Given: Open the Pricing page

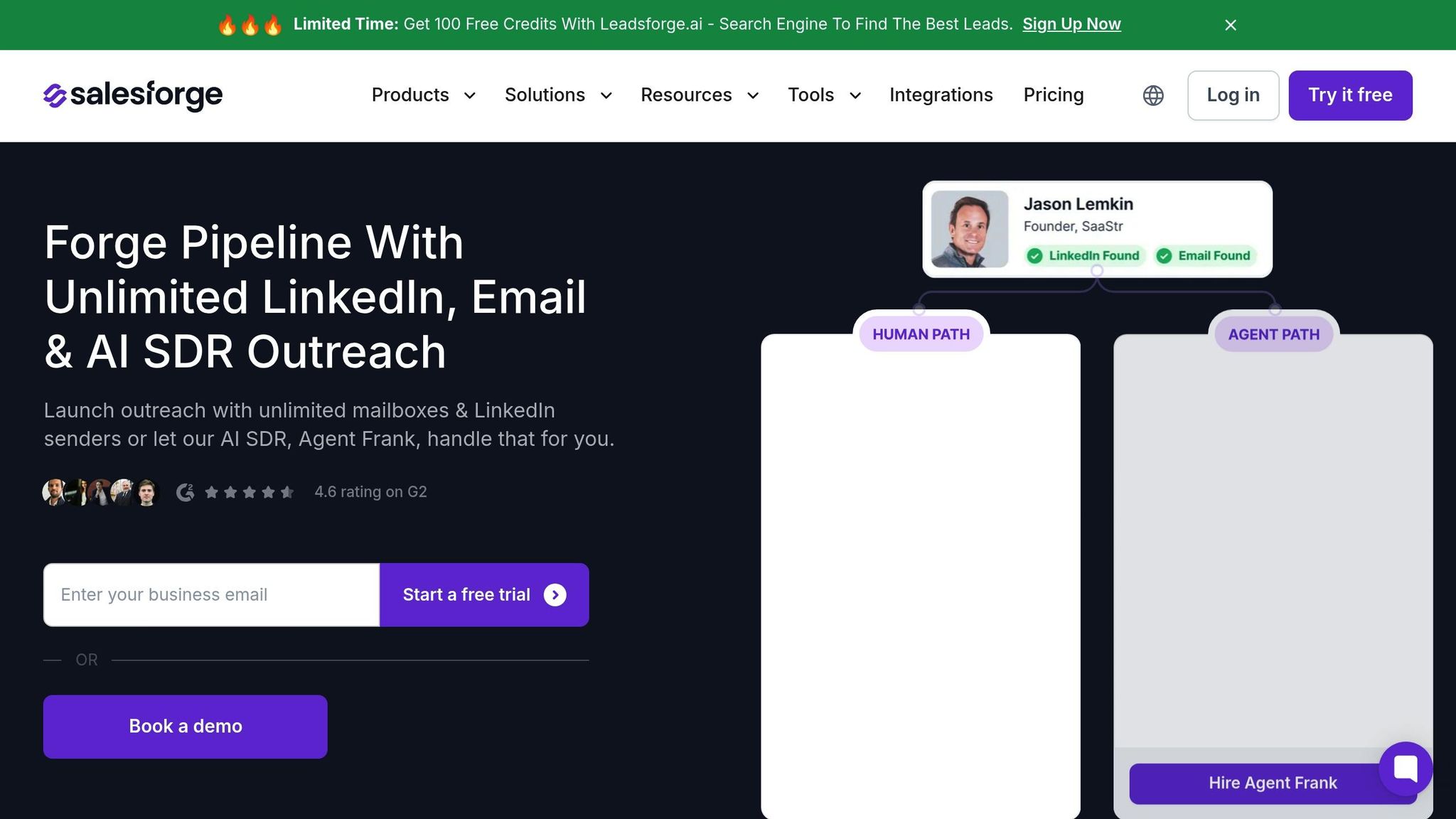Looking at the screenshot, I should coord(1053,95).
